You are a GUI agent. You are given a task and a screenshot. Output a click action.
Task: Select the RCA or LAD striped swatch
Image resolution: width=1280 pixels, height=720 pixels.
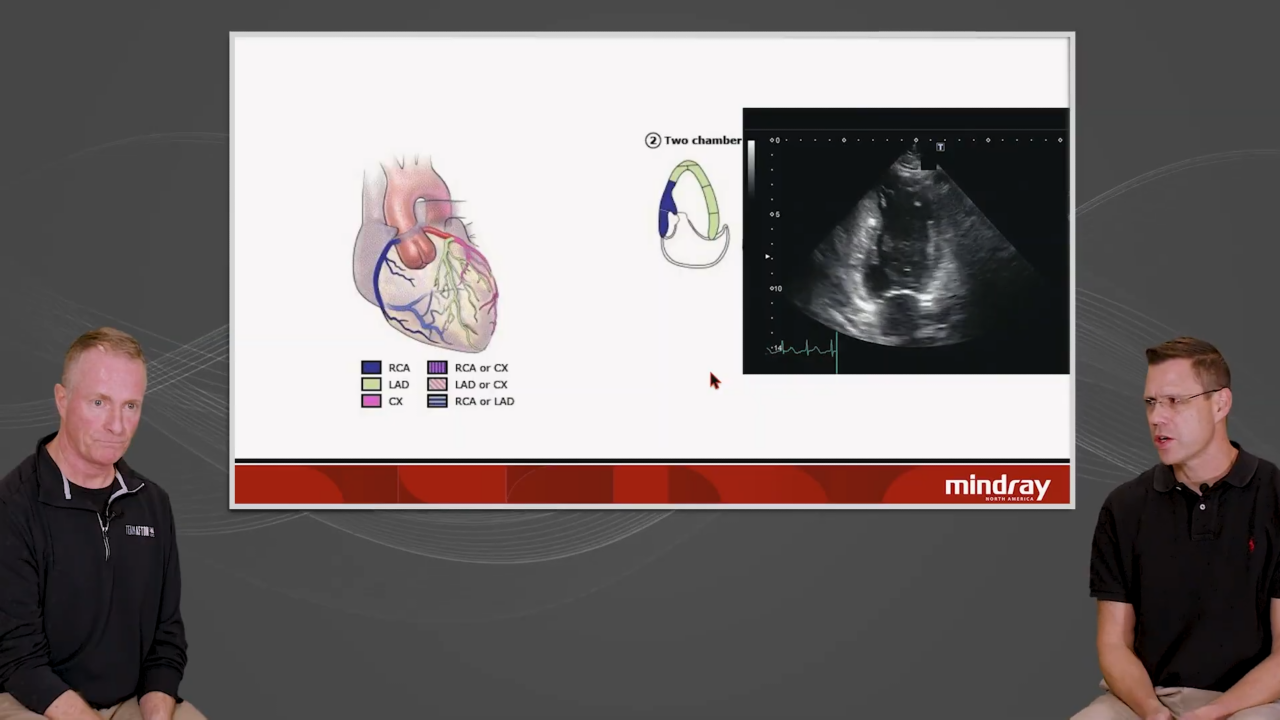point(437,401)
